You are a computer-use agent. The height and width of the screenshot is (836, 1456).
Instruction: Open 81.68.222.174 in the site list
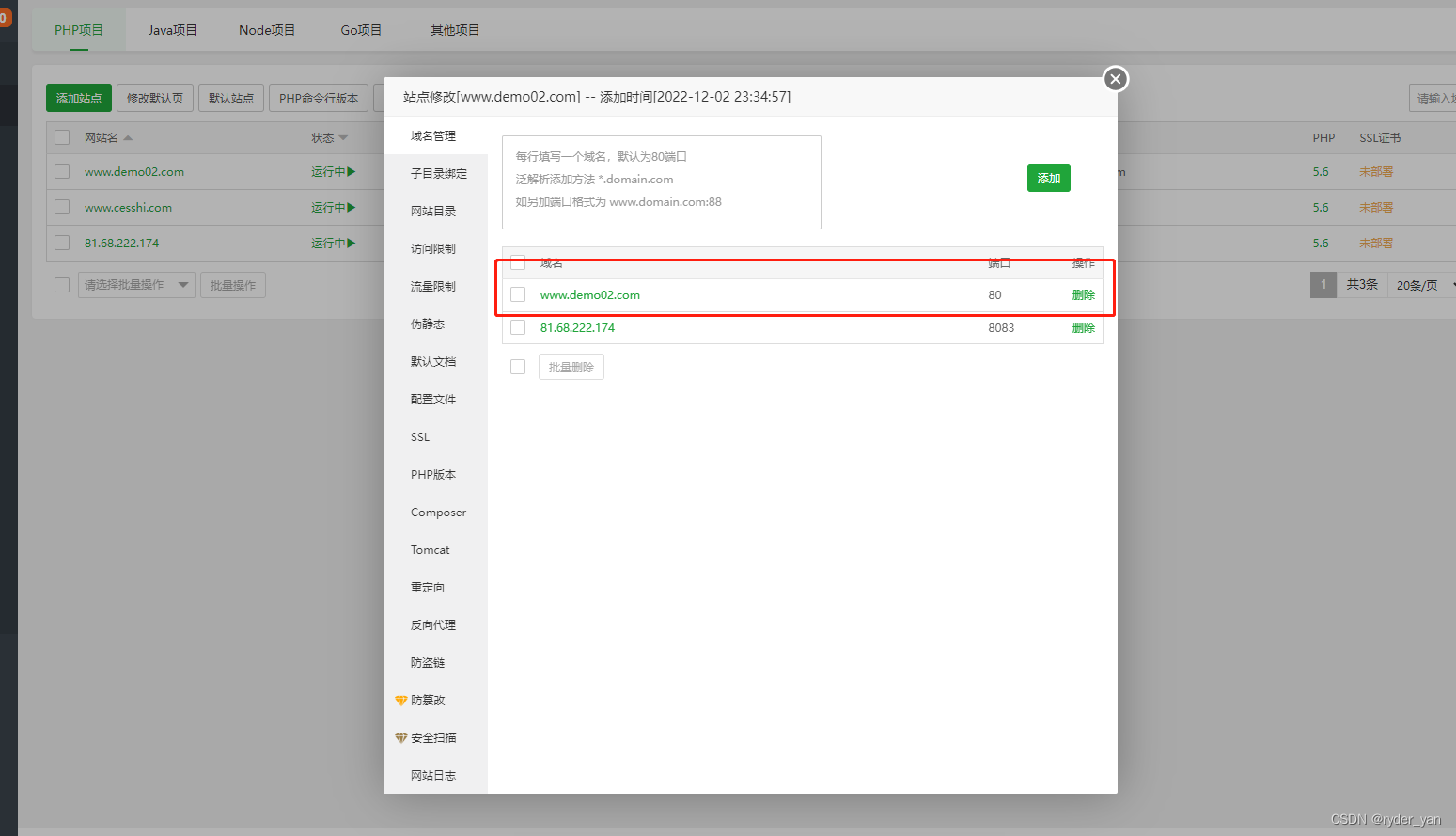pyautogui.click(x=122, y=244)
